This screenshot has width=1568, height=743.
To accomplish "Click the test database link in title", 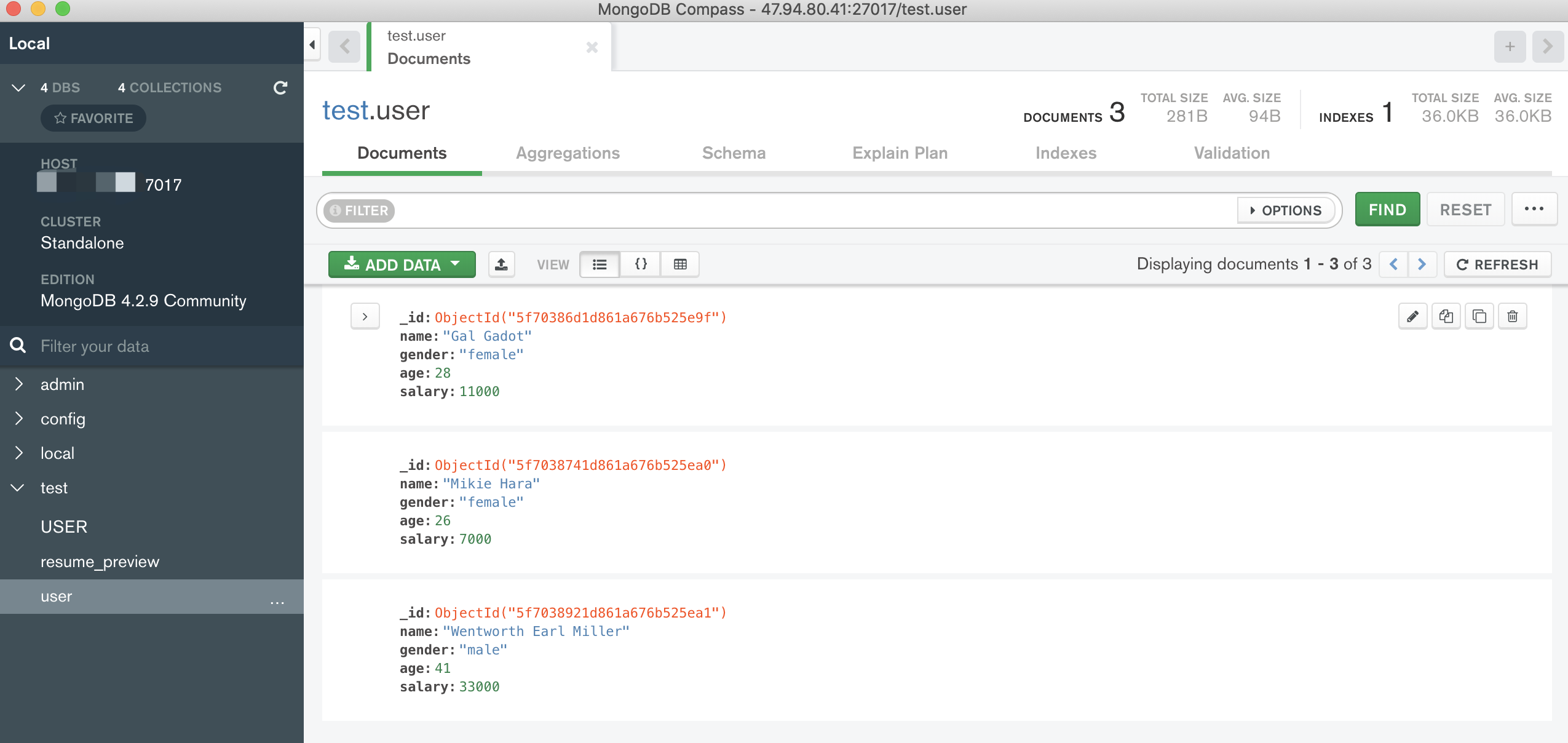I will click(x=346, y=111).
